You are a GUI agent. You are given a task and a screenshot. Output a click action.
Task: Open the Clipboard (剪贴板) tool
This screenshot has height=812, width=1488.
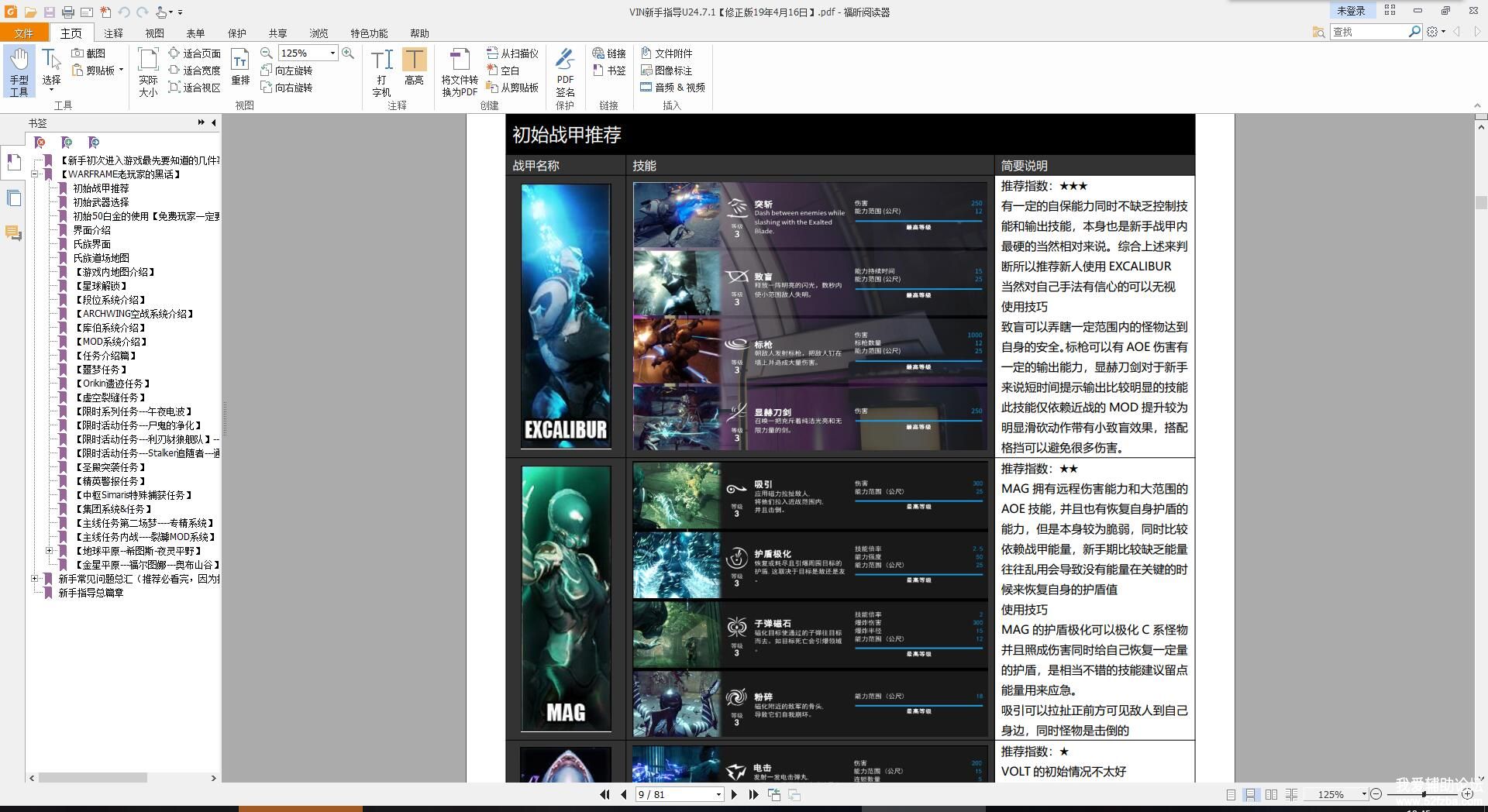pos(97,70)
